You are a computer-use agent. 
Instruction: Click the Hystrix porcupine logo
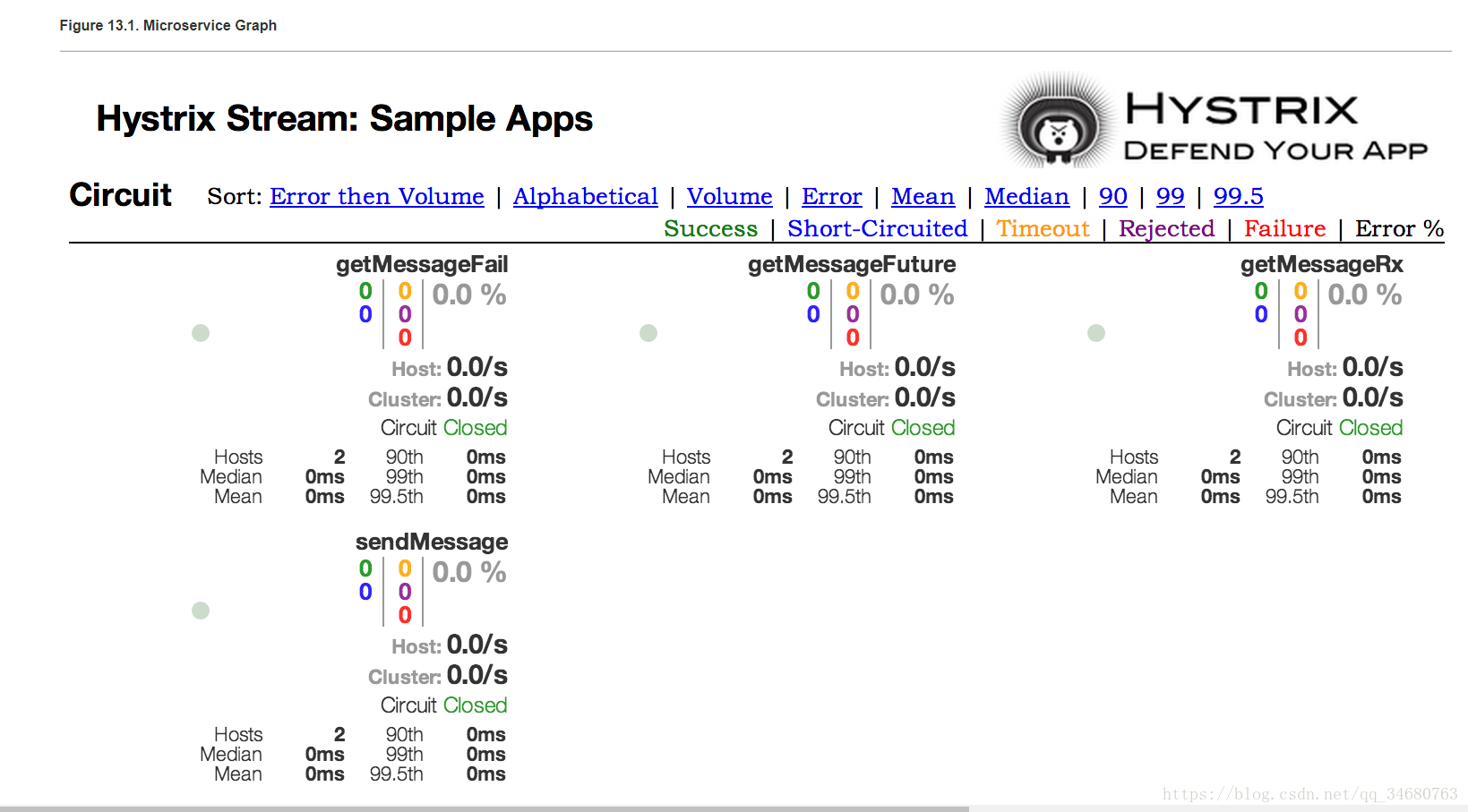point(1060,122)
